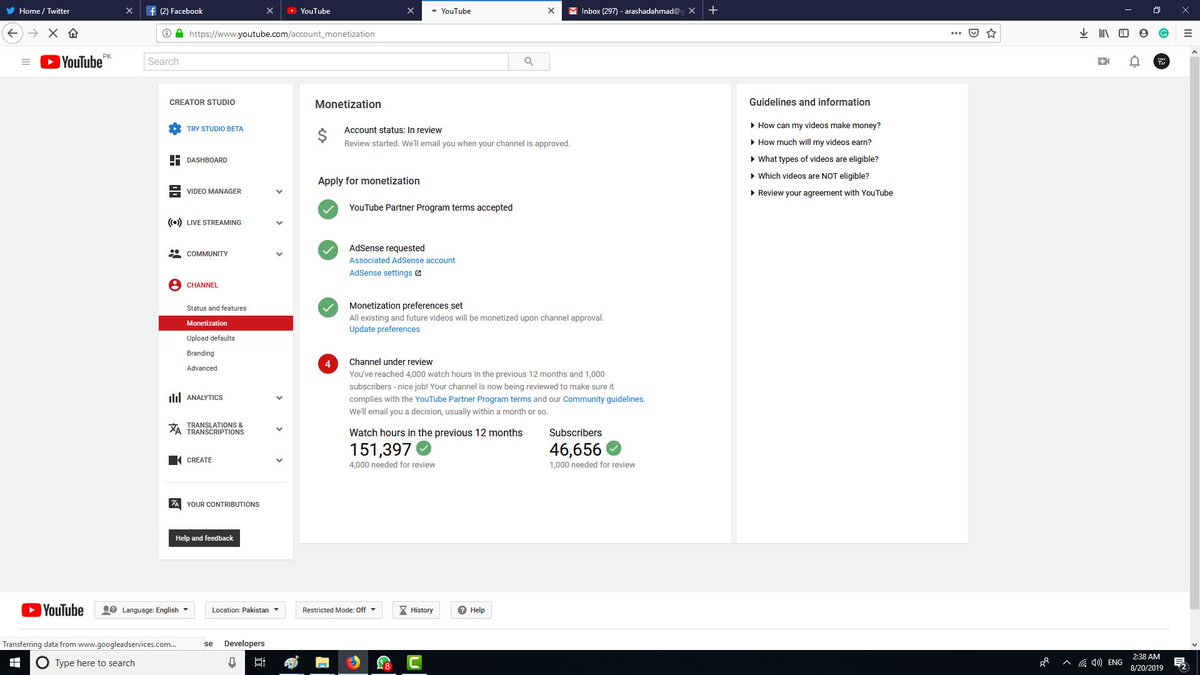Open the Windows notification center
The width and height of the screenshot is (1200, 675).
(1180, 662)
